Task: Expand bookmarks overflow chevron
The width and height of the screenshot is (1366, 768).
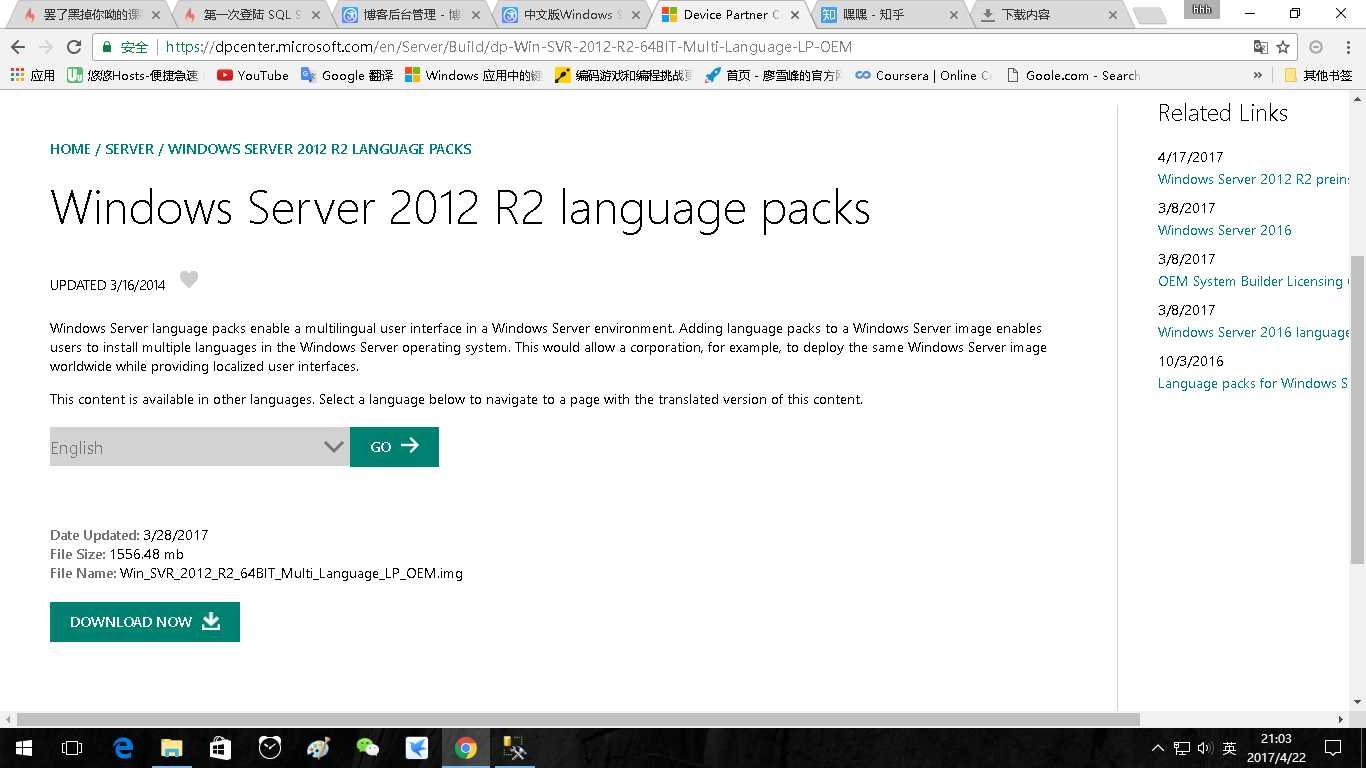Action: pyautogui.click(x=1258, y=75)
